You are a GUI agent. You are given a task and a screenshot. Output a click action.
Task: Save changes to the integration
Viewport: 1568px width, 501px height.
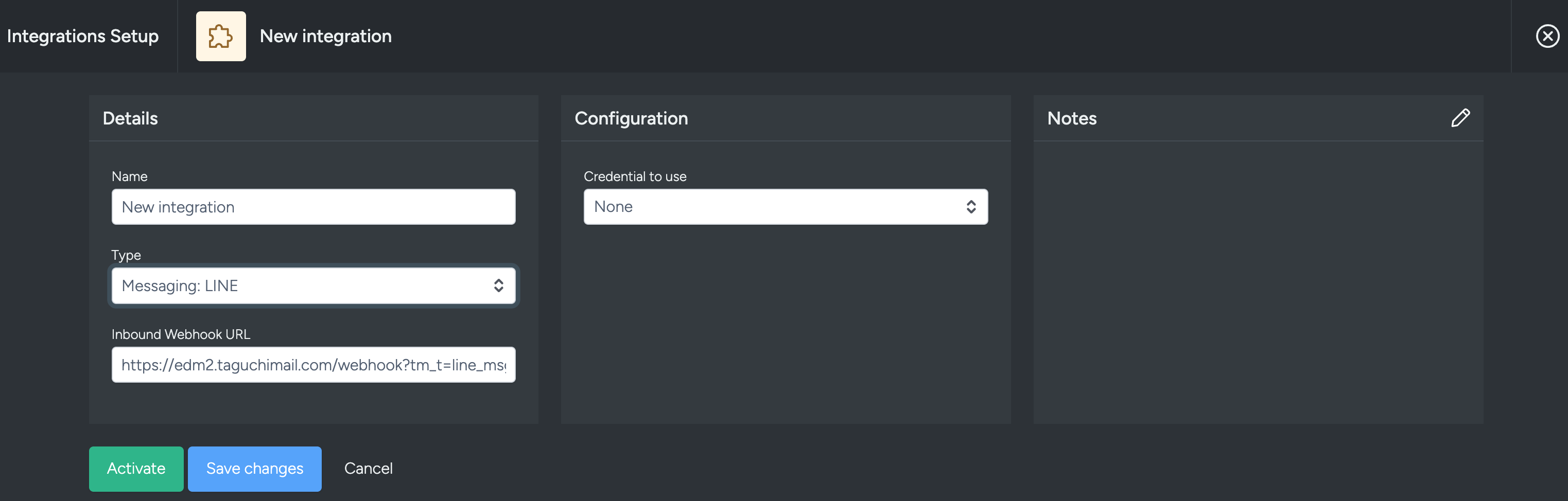254,469
